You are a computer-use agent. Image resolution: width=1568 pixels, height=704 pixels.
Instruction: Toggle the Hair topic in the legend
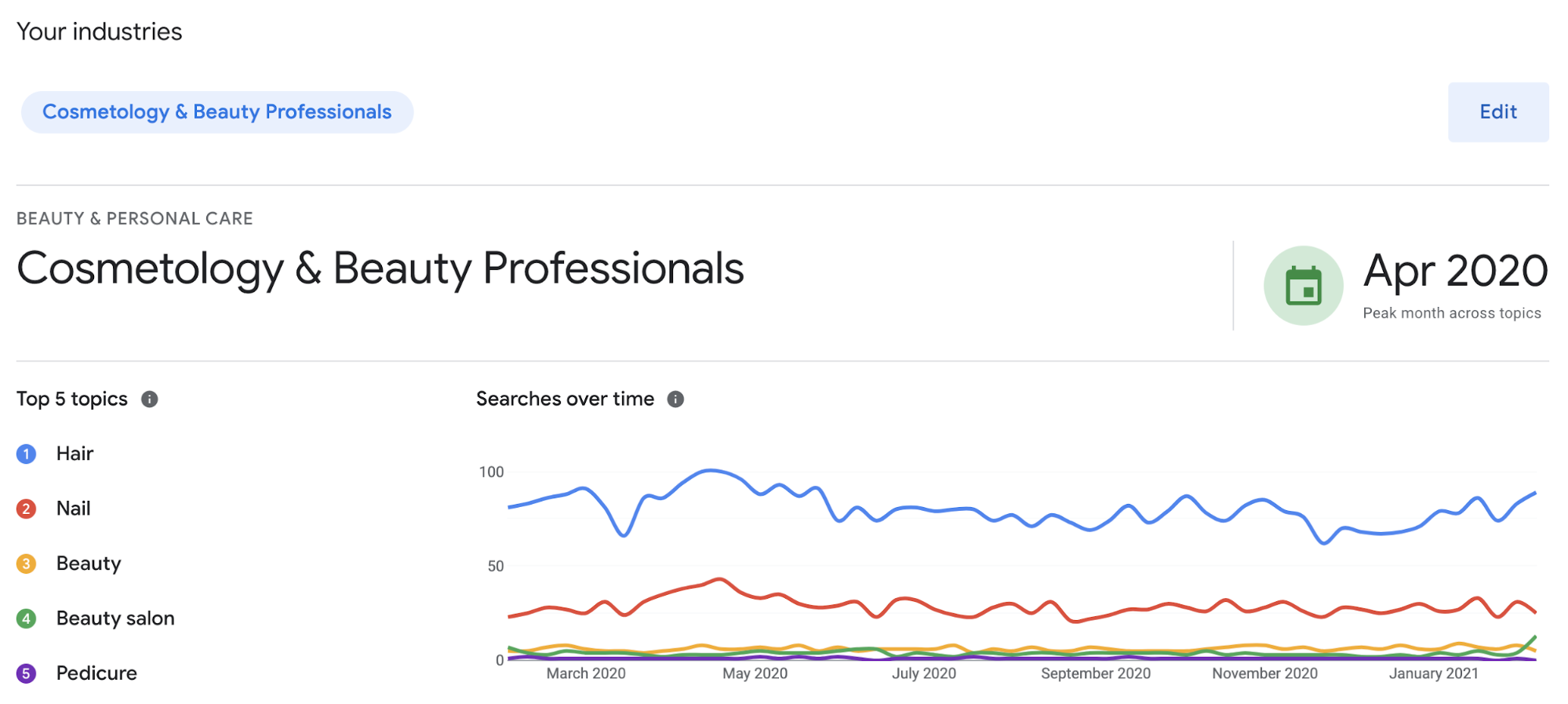tap(73, 453)
